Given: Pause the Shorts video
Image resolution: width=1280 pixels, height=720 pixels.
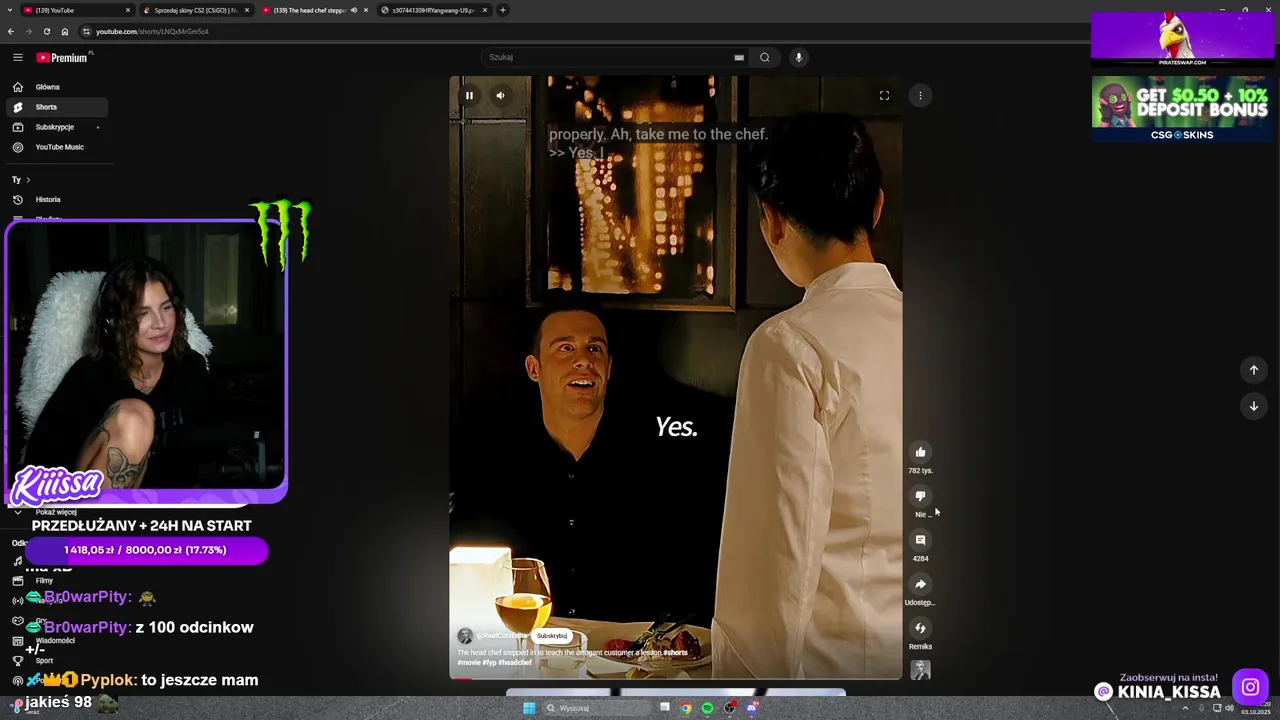Looking at the screenshot, I should tap(469, 96).
